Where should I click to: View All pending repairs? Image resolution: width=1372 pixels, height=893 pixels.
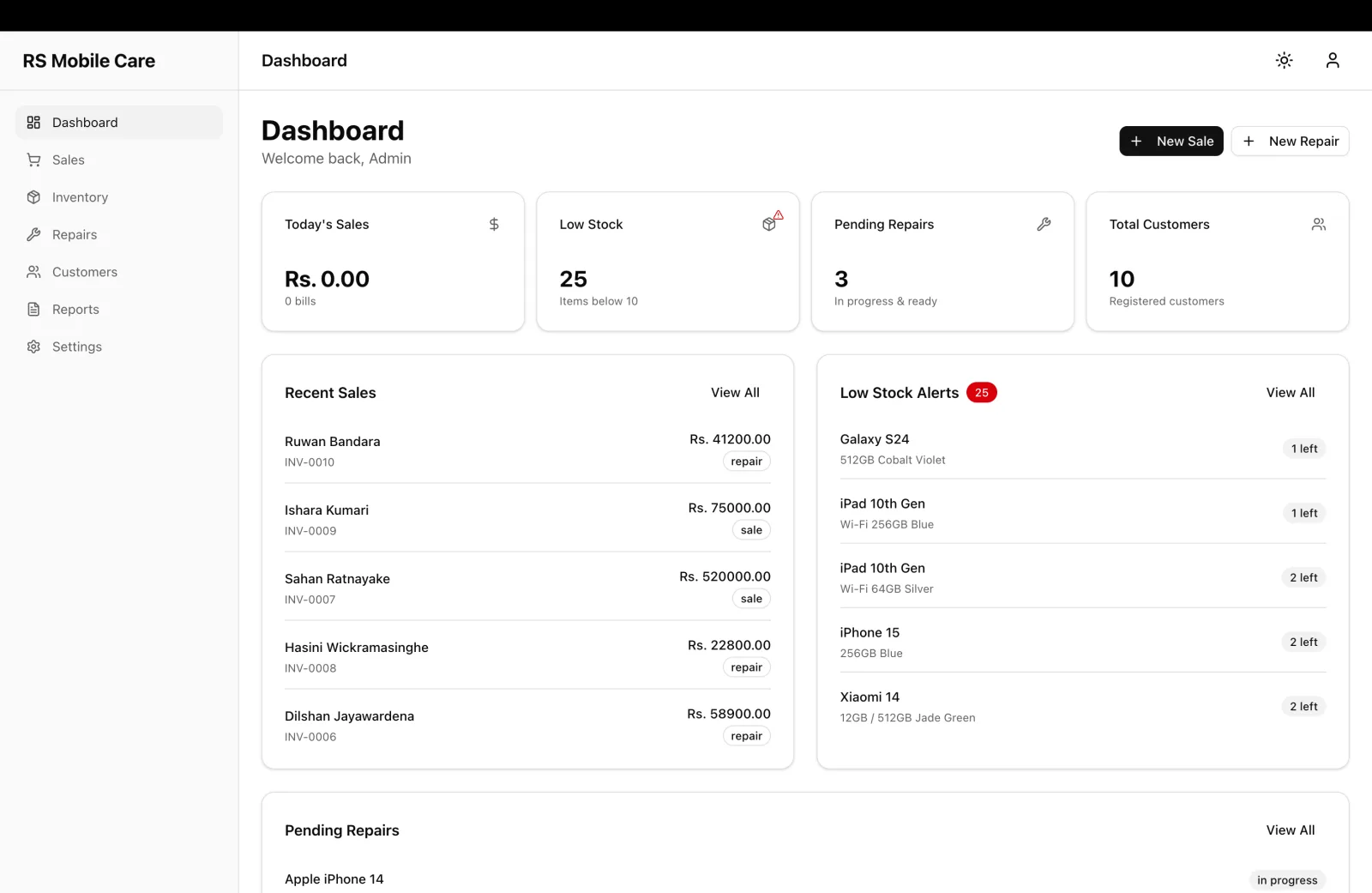click(x=1291, y=830)
